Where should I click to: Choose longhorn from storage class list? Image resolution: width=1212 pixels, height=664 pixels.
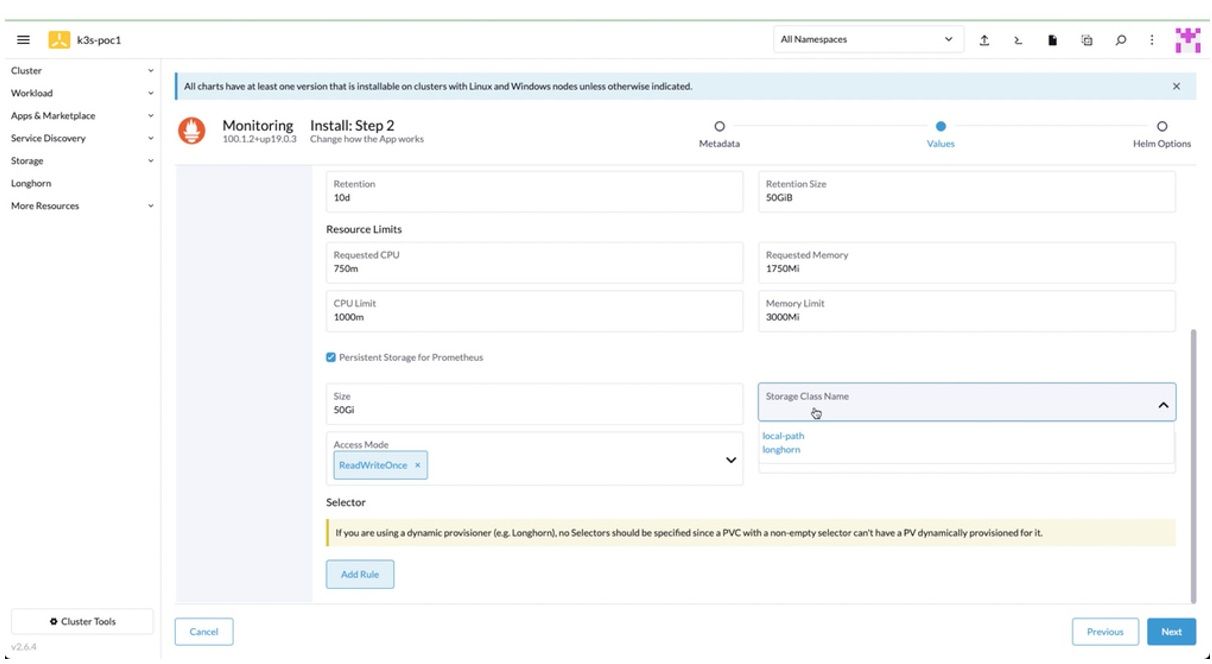click(x=781, y=450)
